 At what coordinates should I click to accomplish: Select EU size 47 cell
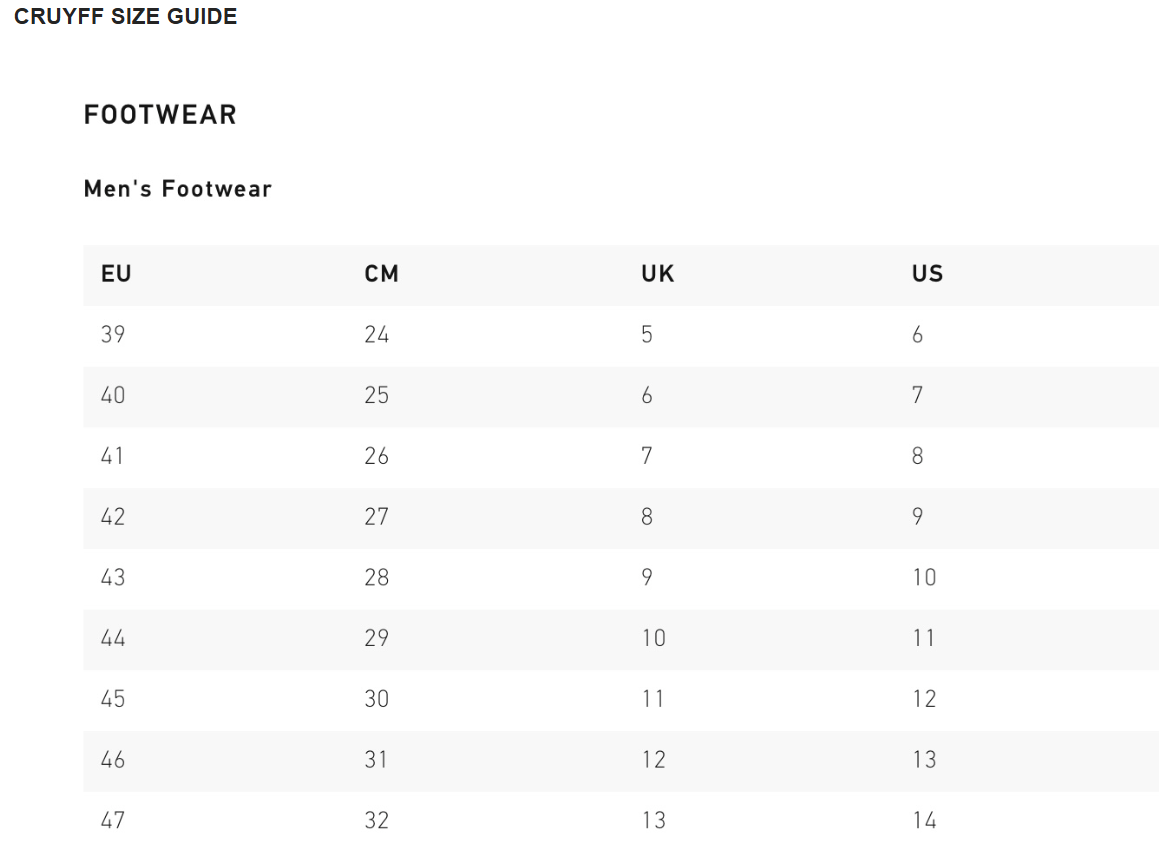(113, 821)
